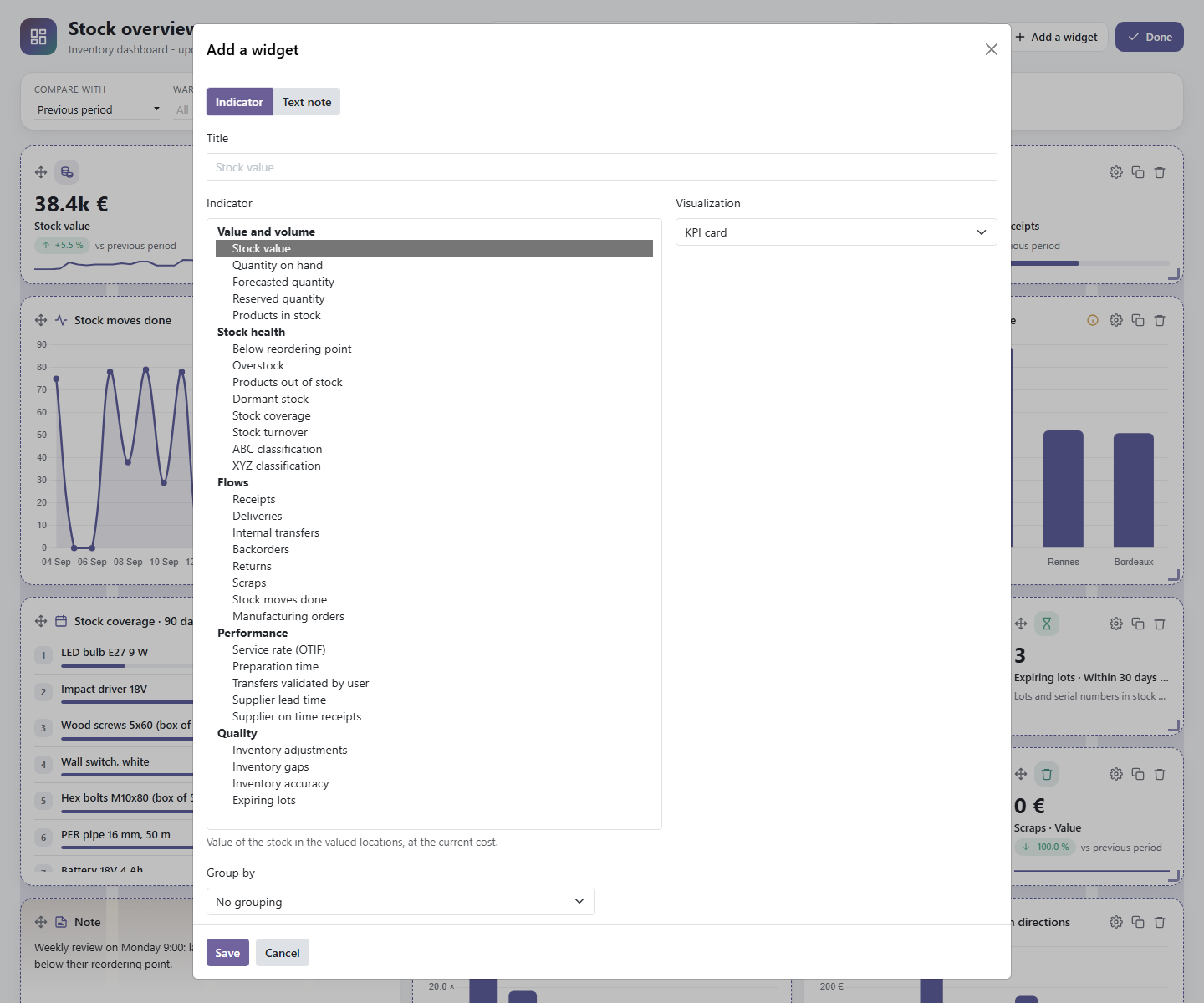Delete the directions widget with trash icon

[x=1160, y=922]
